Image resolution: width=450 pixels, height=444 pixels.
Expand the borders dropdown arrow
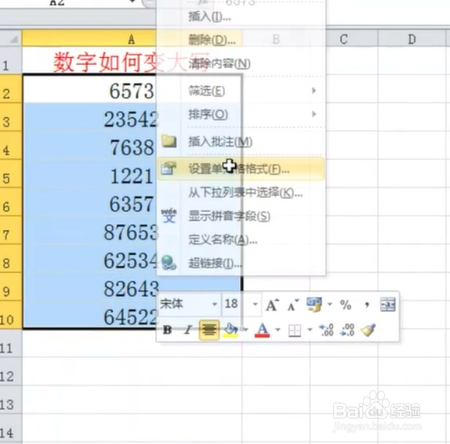tap(310, 330)
